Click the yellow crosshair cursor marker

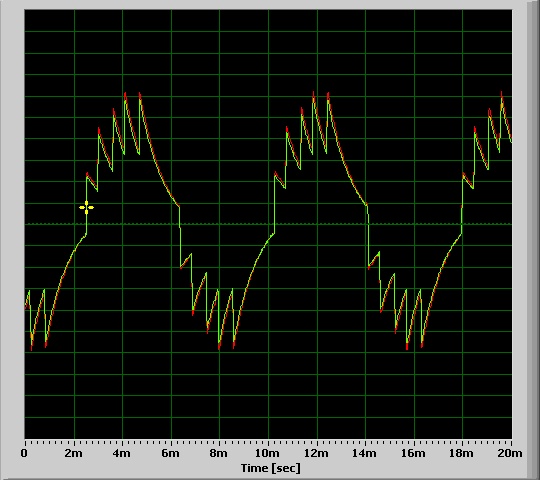tap(86, 208)
